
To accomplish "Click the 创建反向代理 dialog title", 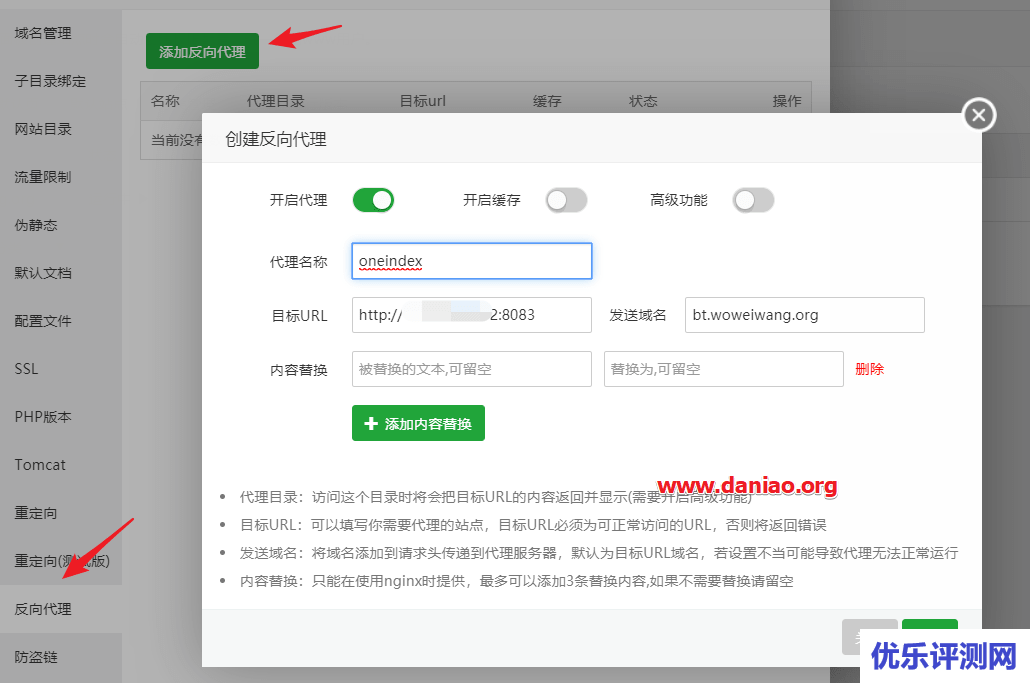I will 276,139.
